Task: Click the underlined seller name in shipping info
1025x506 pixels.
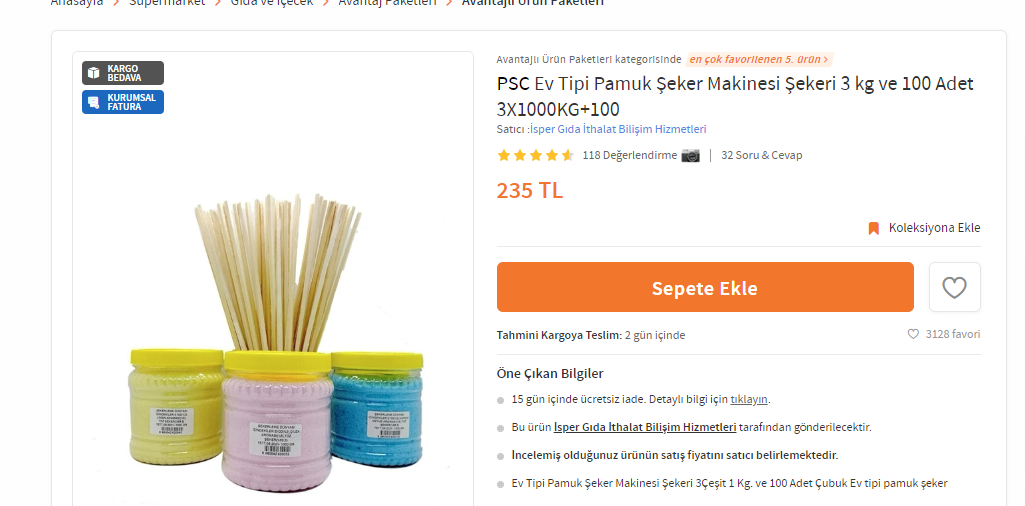Action: pos(645,428)
